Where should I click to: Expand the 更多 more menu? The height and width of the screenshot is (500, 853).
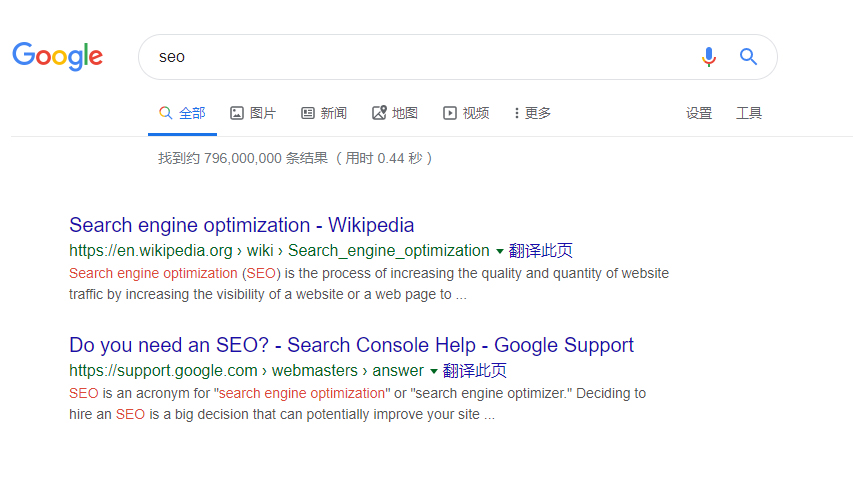(532, 113)
